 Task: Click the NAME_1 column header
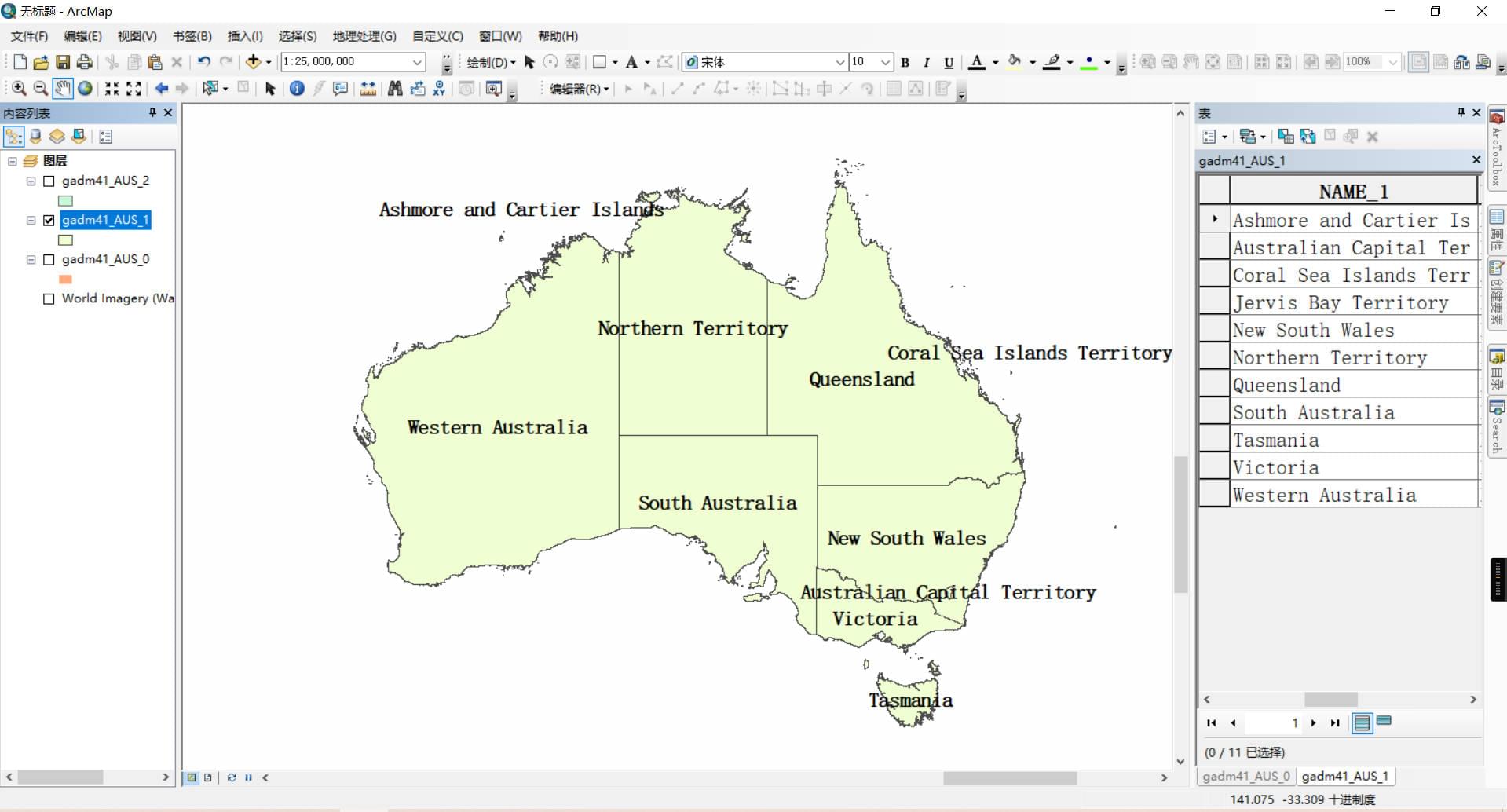tap(1354, 192)
